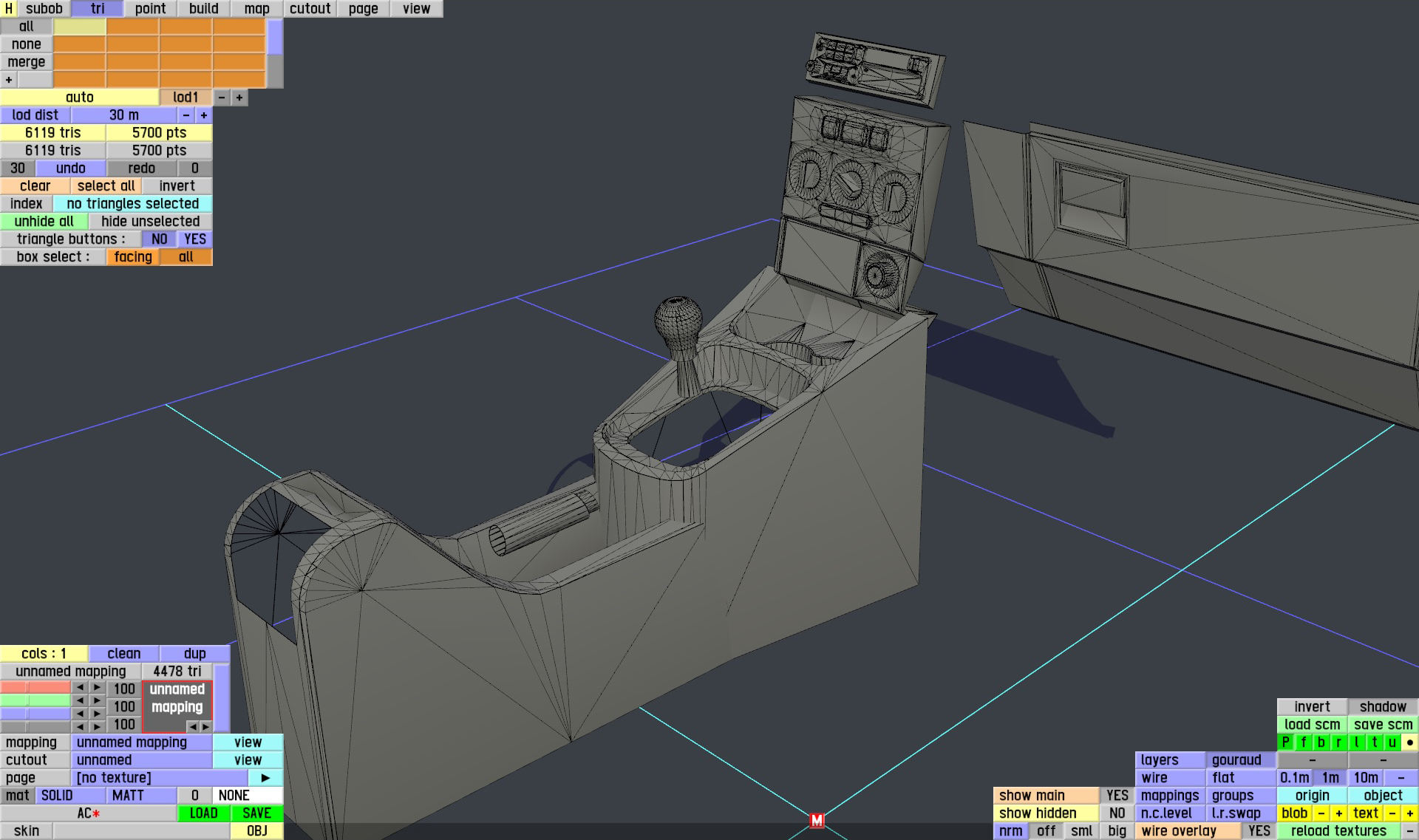Adjust the red color slider
This screenshot has height=840, width=1419.
pos(35,688)
